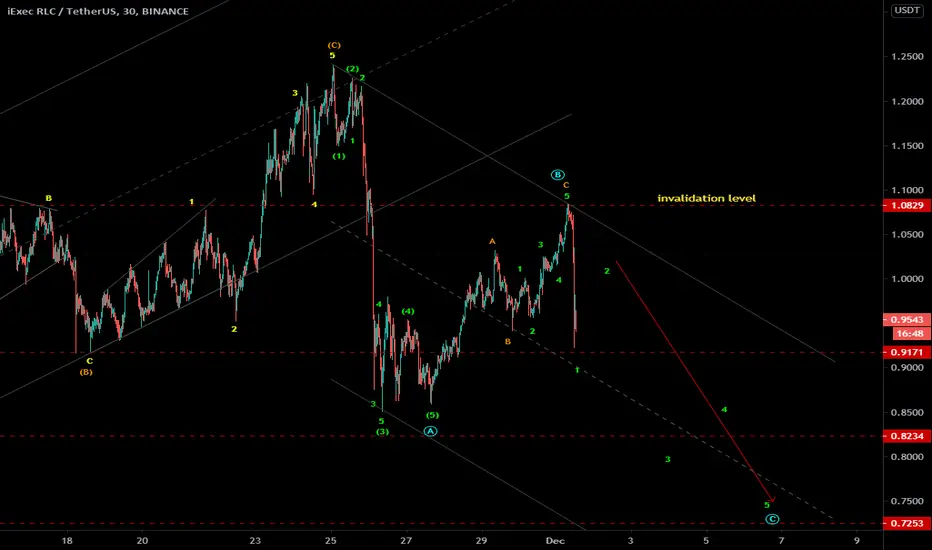Select the green (5) wave label

coord(432,415)
